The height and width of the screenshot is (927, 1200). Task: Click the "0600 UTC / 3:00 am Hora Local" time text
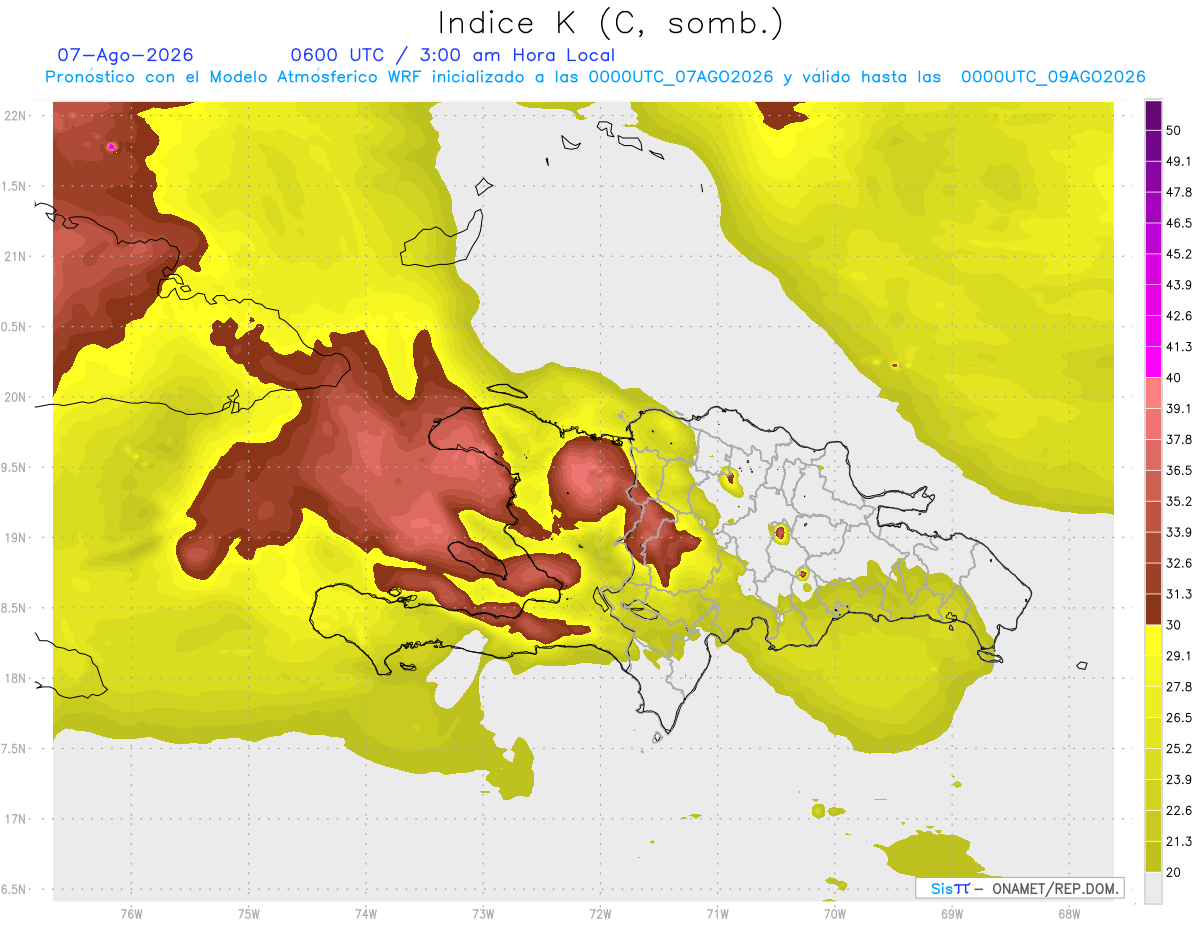[x=452, y=55]
